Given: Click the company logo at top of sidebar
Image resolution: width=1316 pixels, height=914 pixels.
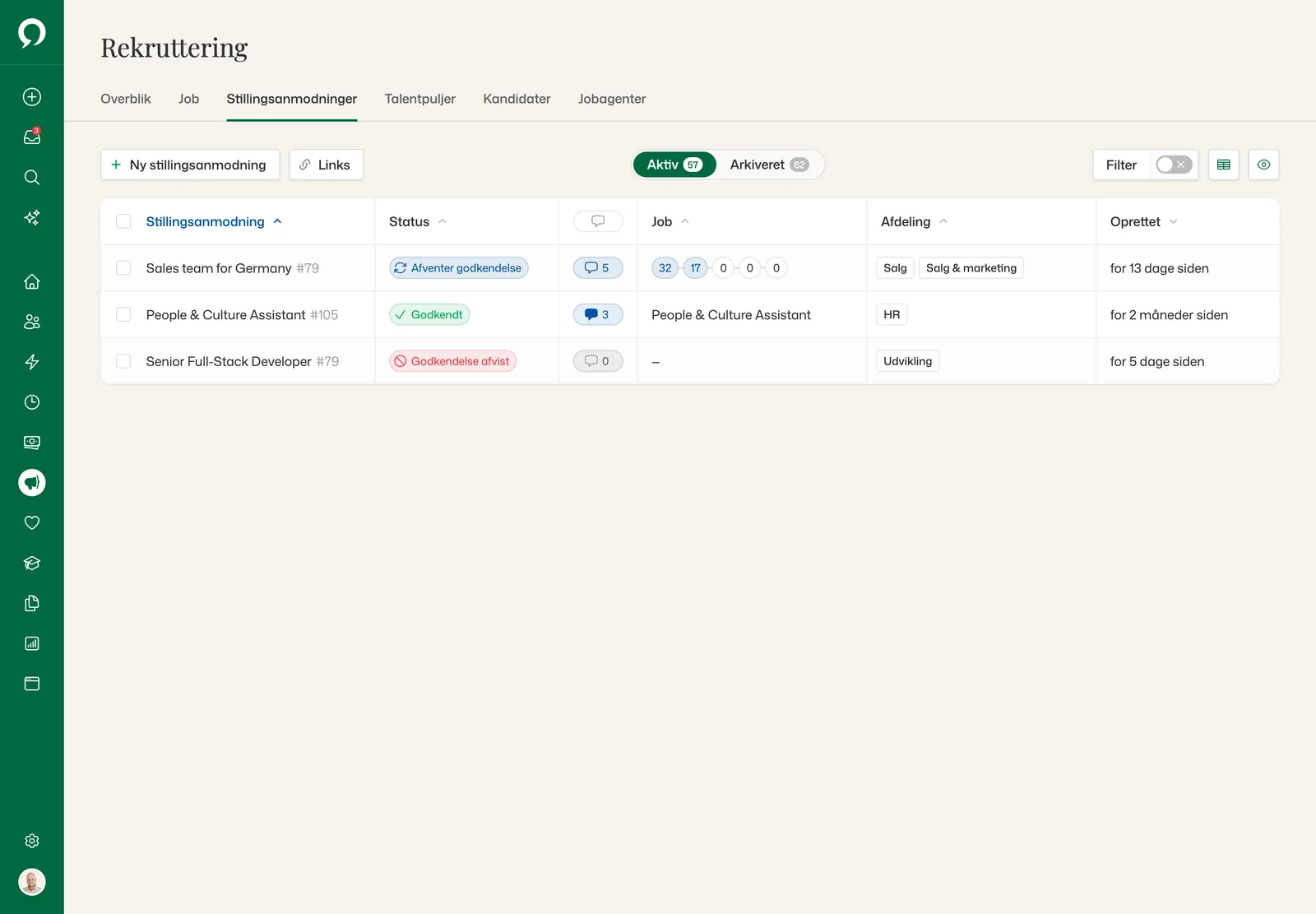Looking at the screenshot, I should 32,33.
